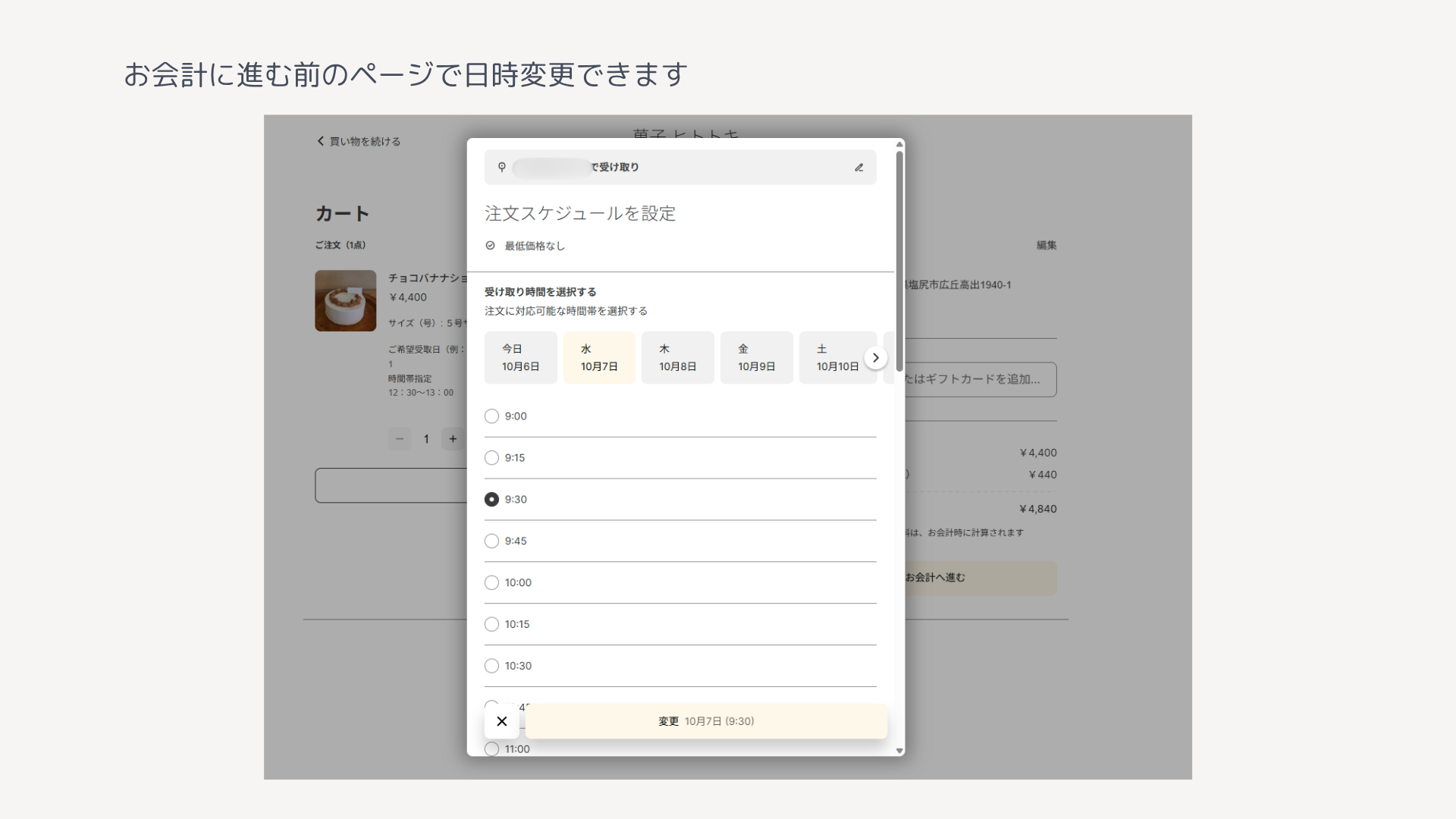The image size is (1456, 819).
Task: Click the 編集 link in cart page
Action: 1046,245
